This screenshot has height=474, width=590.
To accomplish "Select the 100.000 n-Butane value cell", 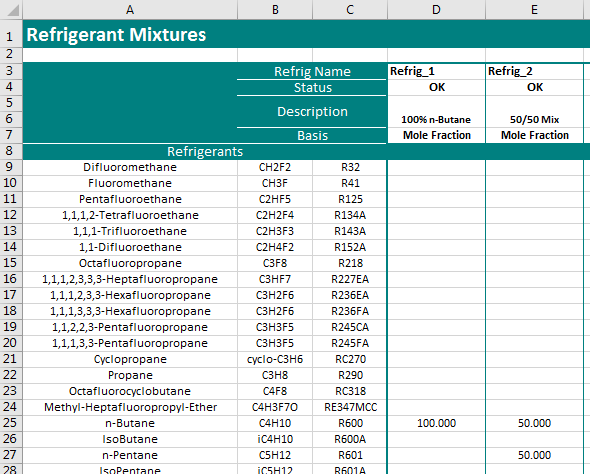I will point(436,423).
